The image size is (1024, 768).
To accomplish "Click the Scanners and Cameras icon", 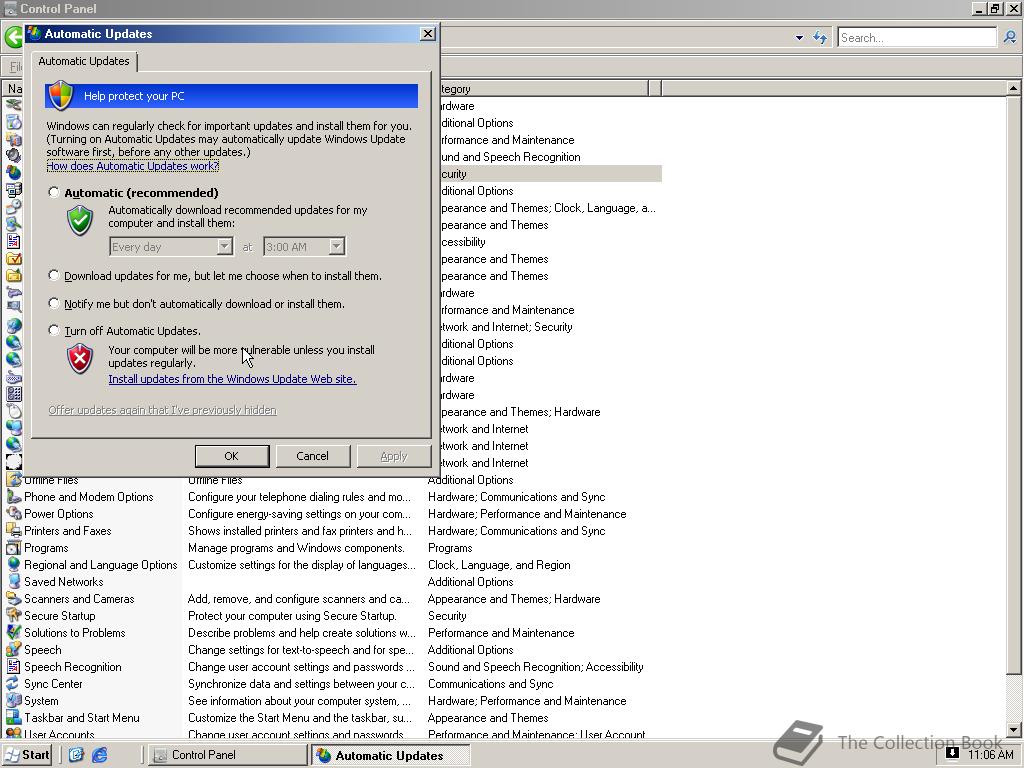I will (x=14, y=599).
